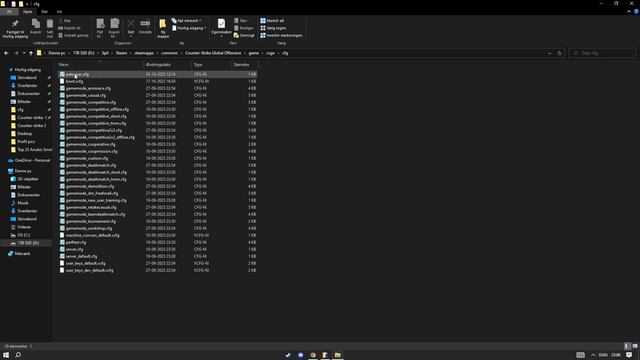Open Musik under Denne pc
640x360 pixels.
point(23,203)
